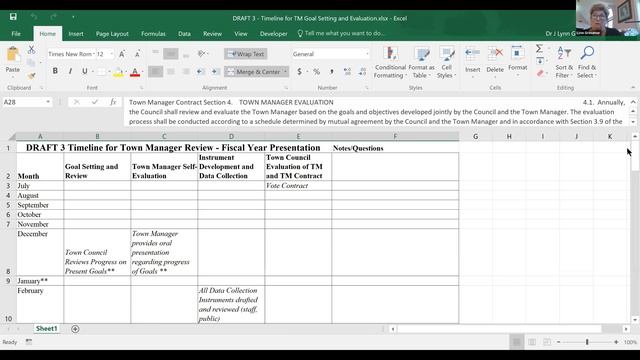The image size is (640, 360).
Task: Apply yellow fill color to cell
Action: click(x=118, y=72)
